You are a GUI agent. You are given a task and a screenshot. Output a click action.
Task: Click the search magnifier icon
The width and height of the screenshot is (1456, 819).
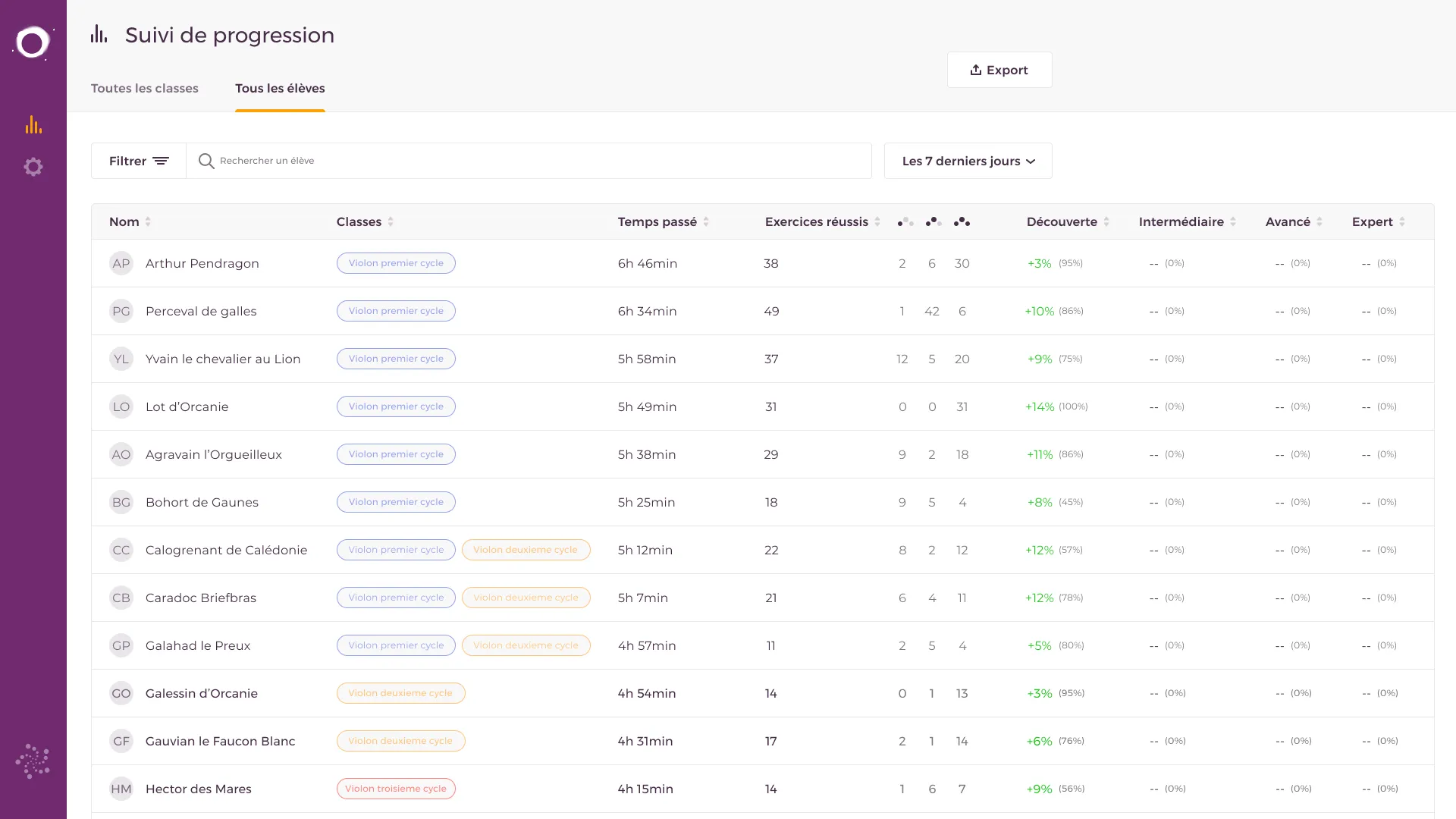[x=206, y=161]
